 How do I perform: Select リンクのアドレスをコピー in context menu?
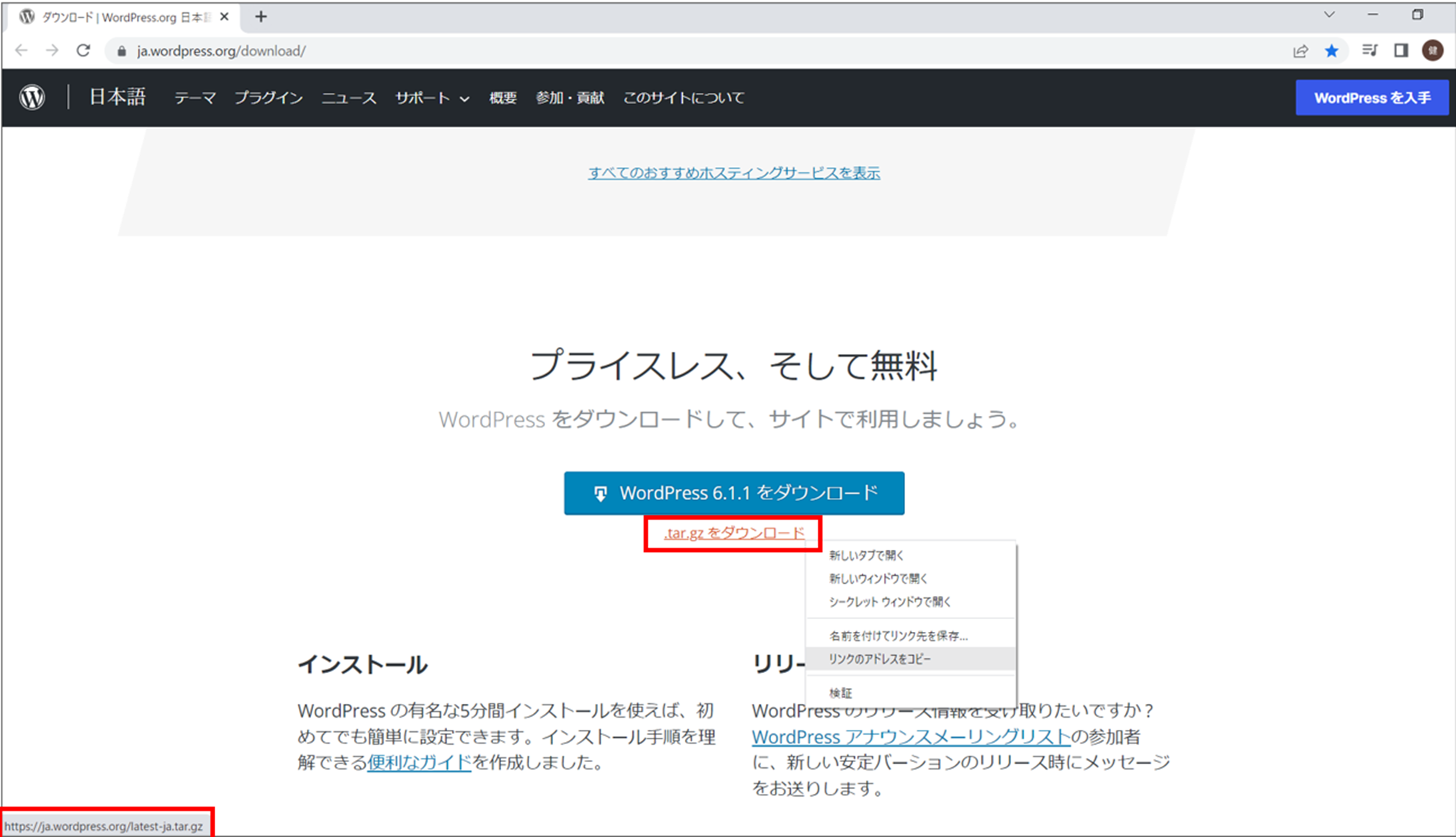pyautogui.click(x=879, y=659)
